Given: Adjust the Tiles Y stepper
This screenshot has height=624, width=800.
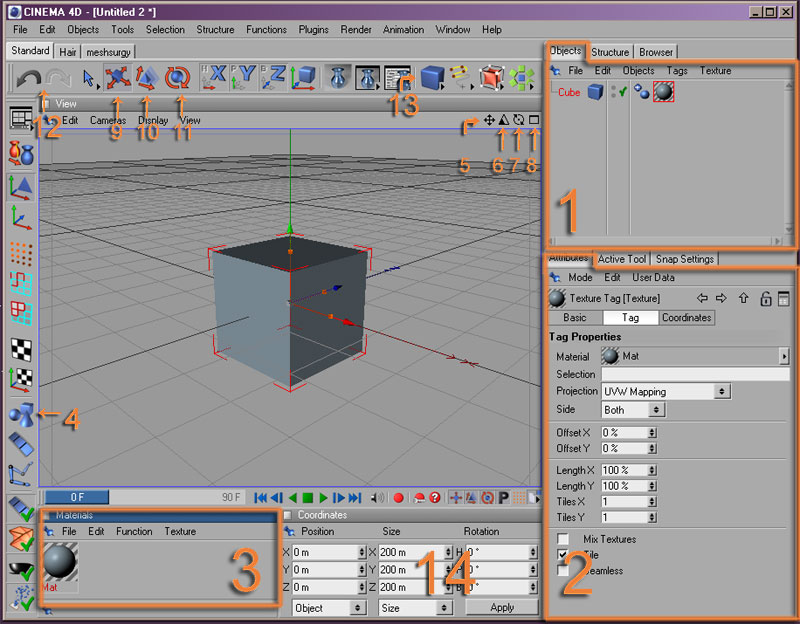Looking at the screenshot, I should tap(652, 517).
